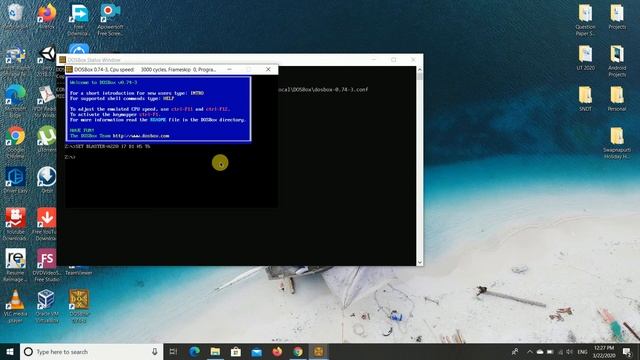This screenshot has height=360, width=640.
Task: Open the Driver Easy desktop shortcut
Action: click(16, 180)
